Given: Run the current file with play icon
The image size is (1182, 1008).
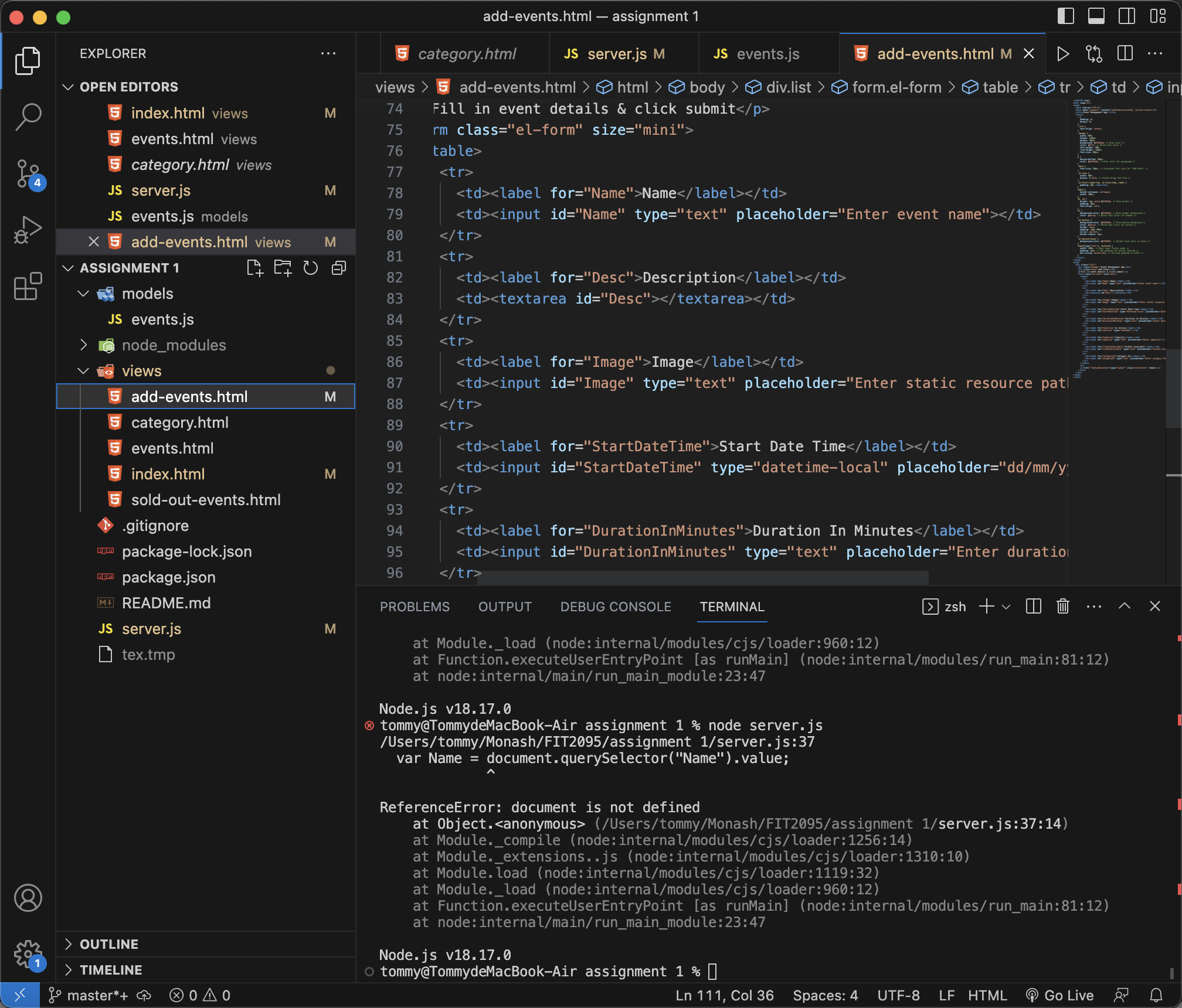Looking at the screenshot, I should (x=1063, y=54).
